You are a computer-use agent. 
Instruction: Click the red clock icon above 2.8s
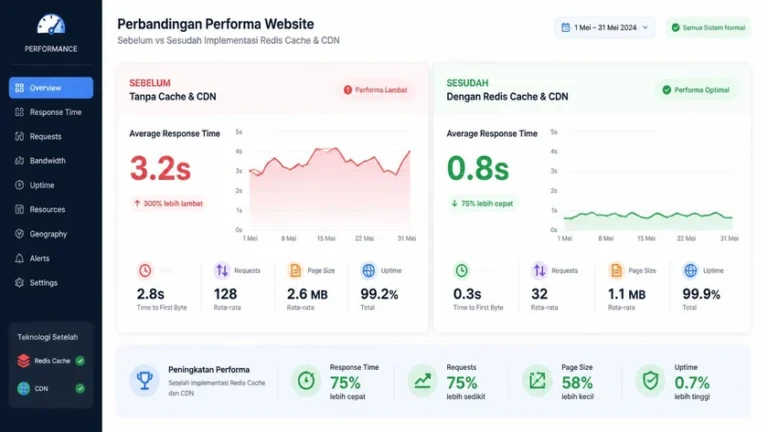click(145, 270)
